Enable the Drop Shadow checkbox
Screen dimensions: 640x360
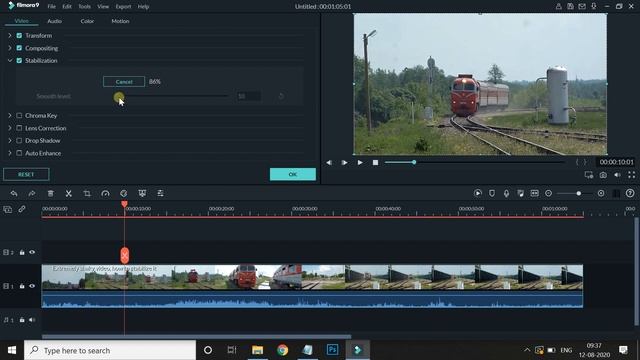(x=19, y=140)
